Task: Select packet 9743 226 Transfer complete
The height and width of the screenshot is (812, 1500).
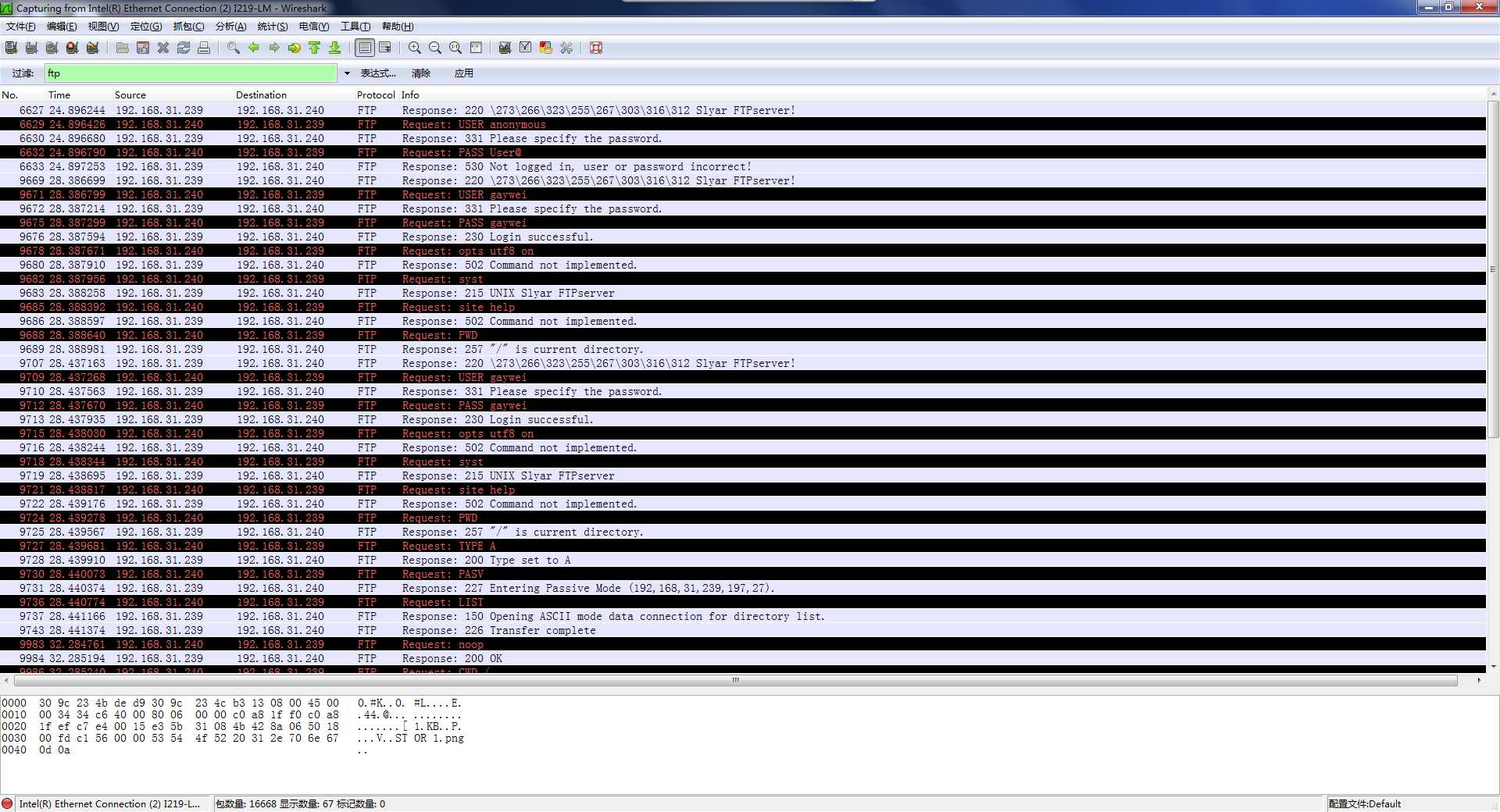Action: point(743,630)
